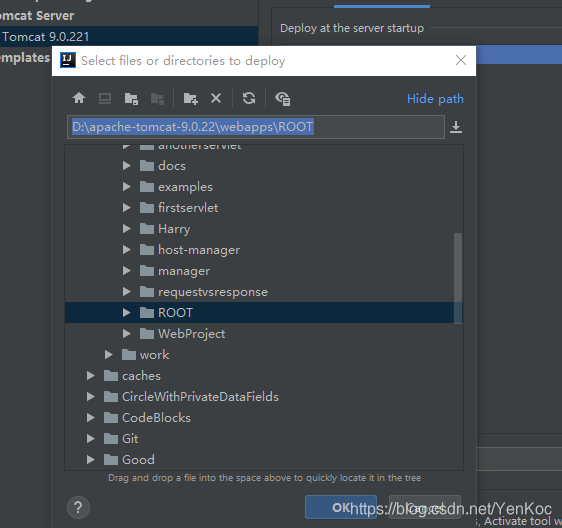
Task: Expand the CircleWithPrivateDataFields folder
Action: [91, 397]
